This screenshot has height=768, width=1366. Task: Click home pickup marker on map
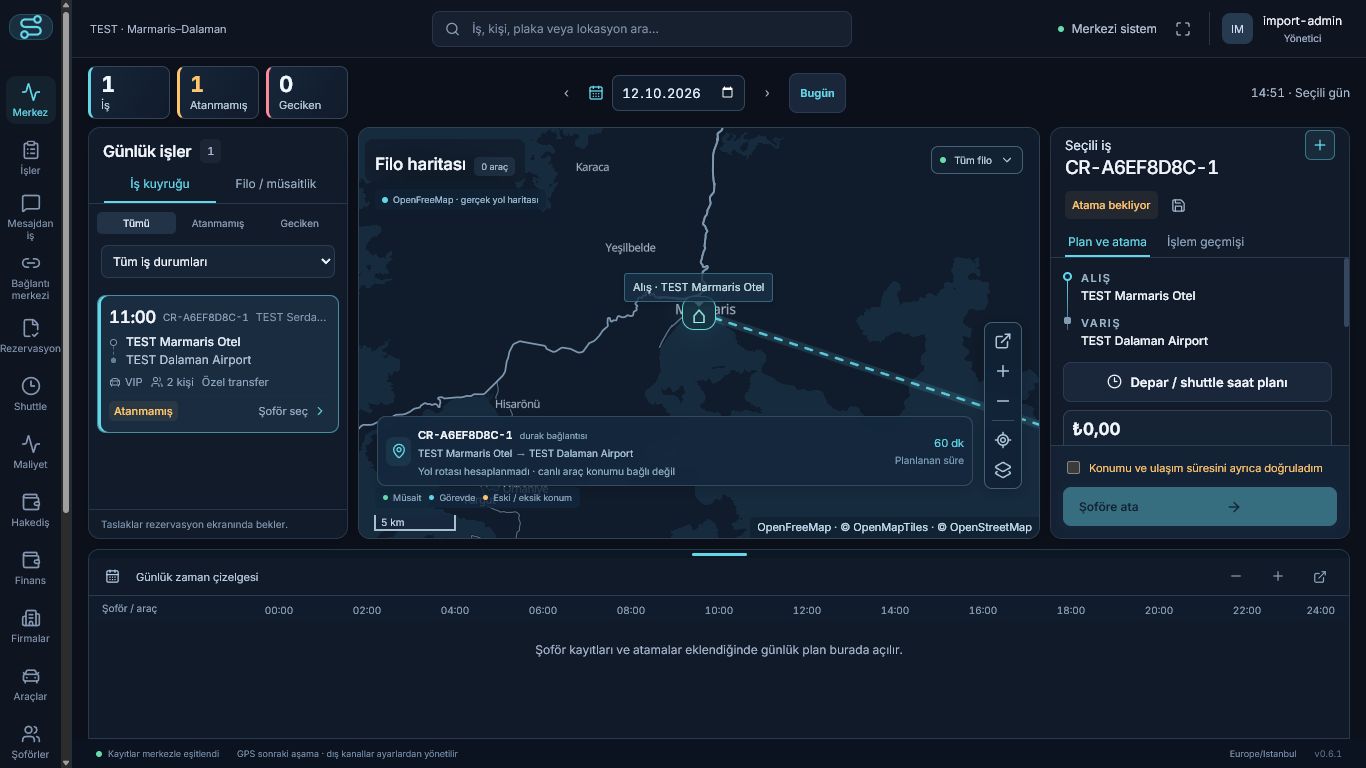[699, 316]
